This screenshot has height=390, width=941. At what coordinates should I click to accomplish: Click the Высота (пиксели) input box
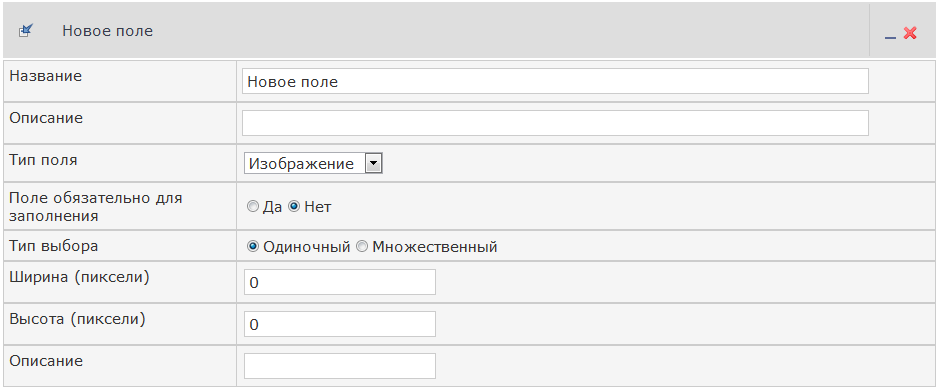340,324
